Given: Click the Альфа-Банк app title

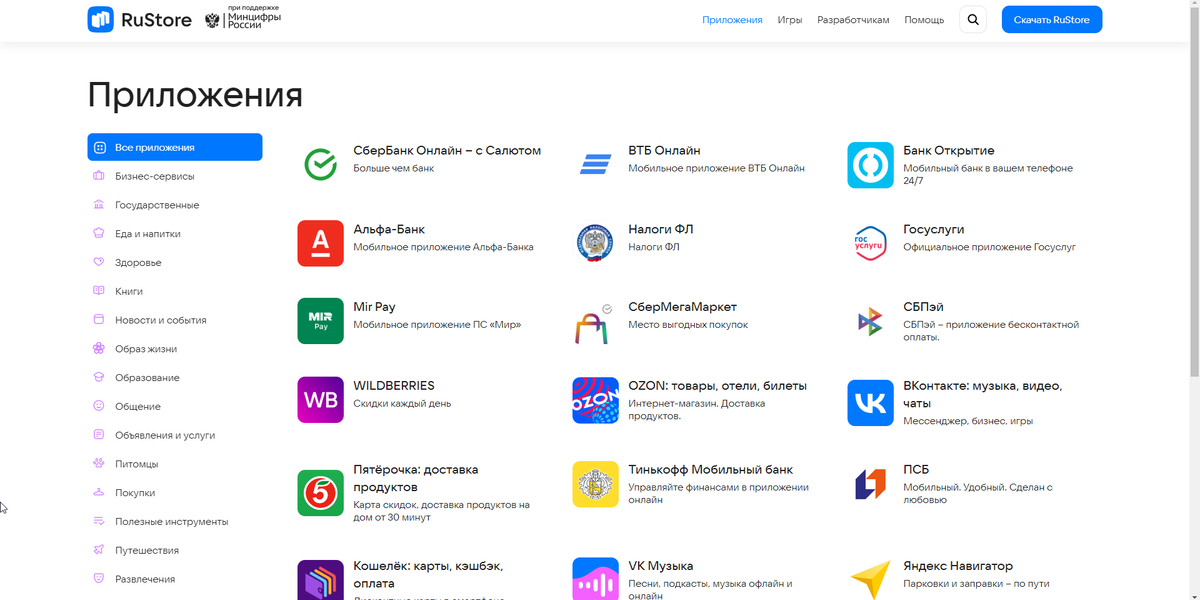Looking at the screenshot, I should [389, 230].
